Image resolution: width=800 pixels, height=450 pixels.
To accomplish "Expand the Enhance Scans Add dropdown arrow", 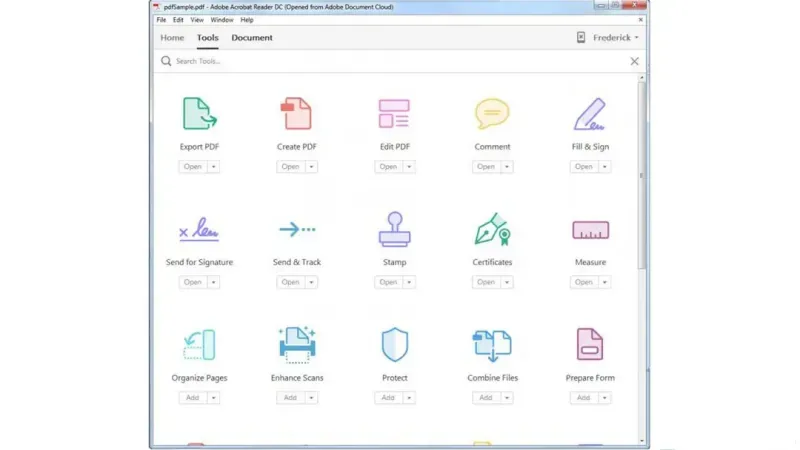I will tap(311, 397).
